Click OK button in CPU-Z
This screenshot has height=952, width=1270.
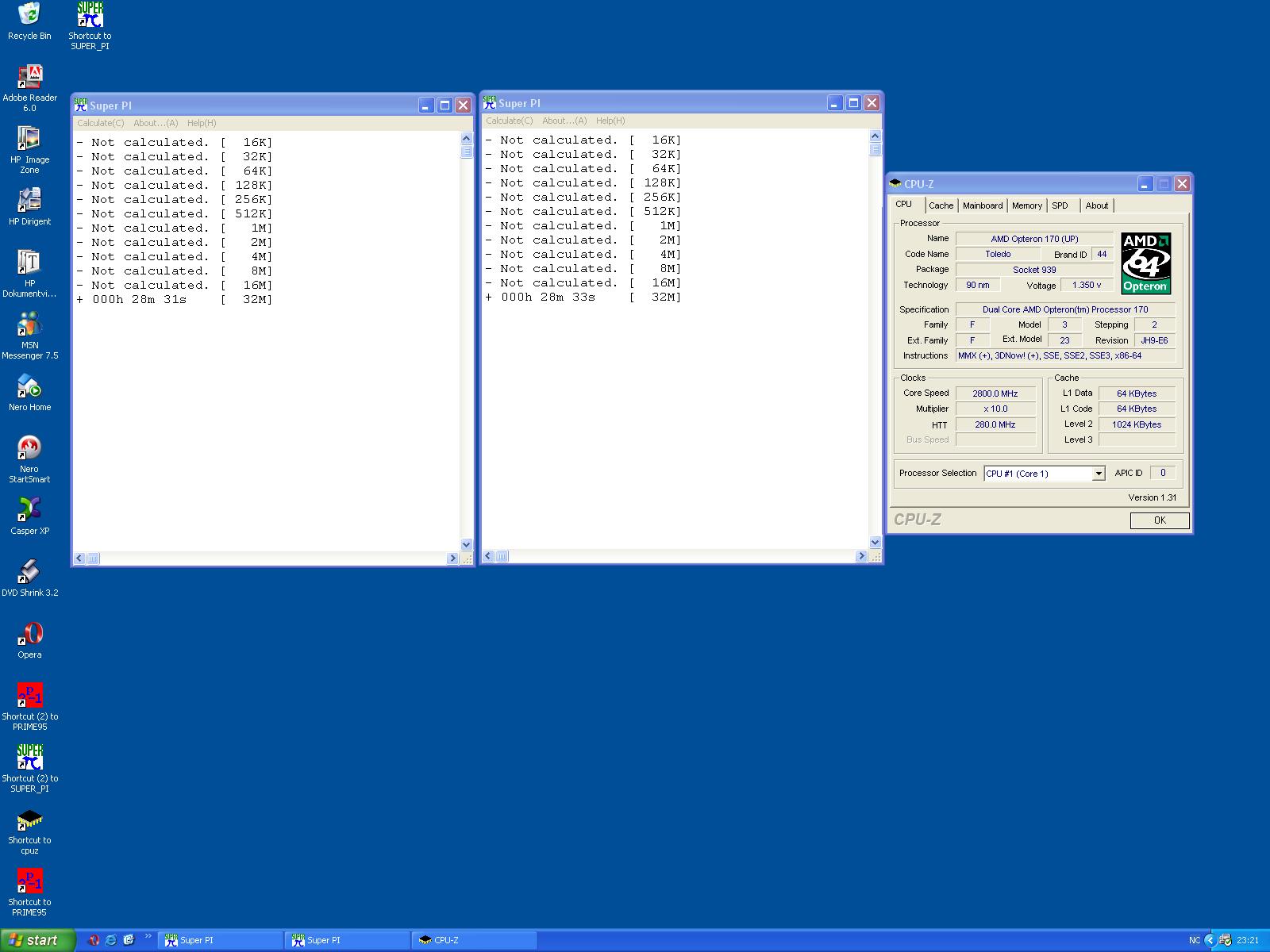(1160, 520)
